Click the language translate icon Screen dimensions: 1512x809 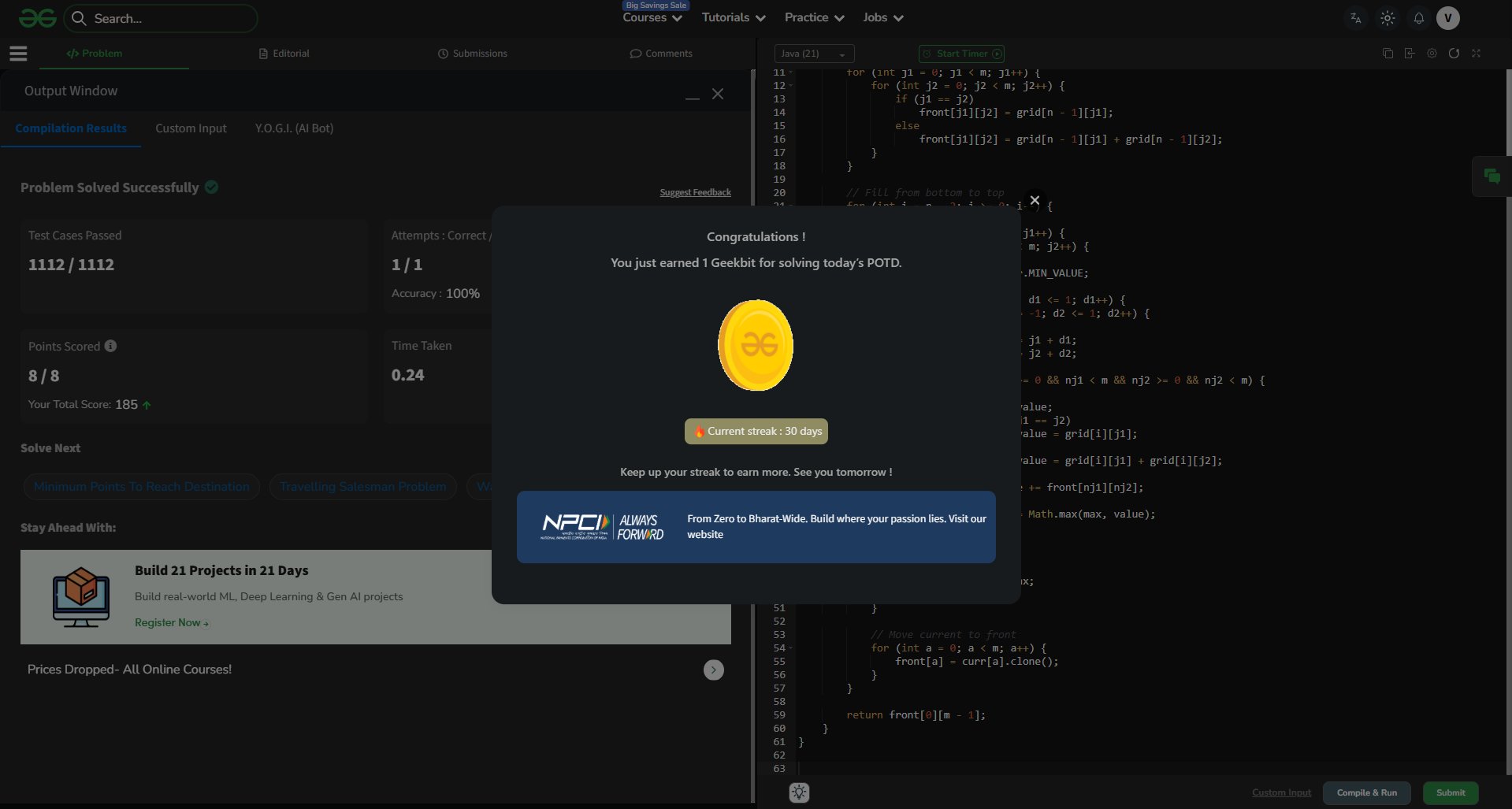pos(1355,18)
